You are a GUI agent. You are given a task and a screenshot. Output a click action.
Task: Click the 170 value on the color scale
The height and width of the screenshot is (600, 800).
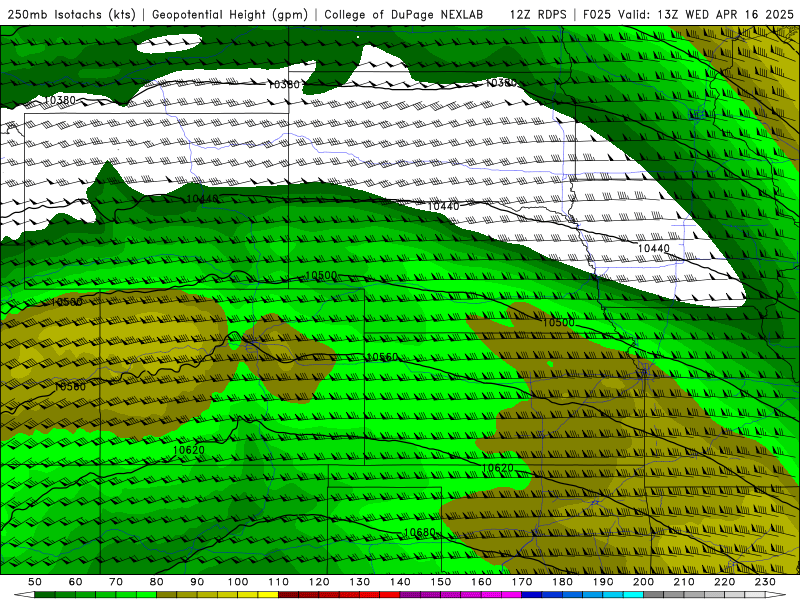click(522, 582)
